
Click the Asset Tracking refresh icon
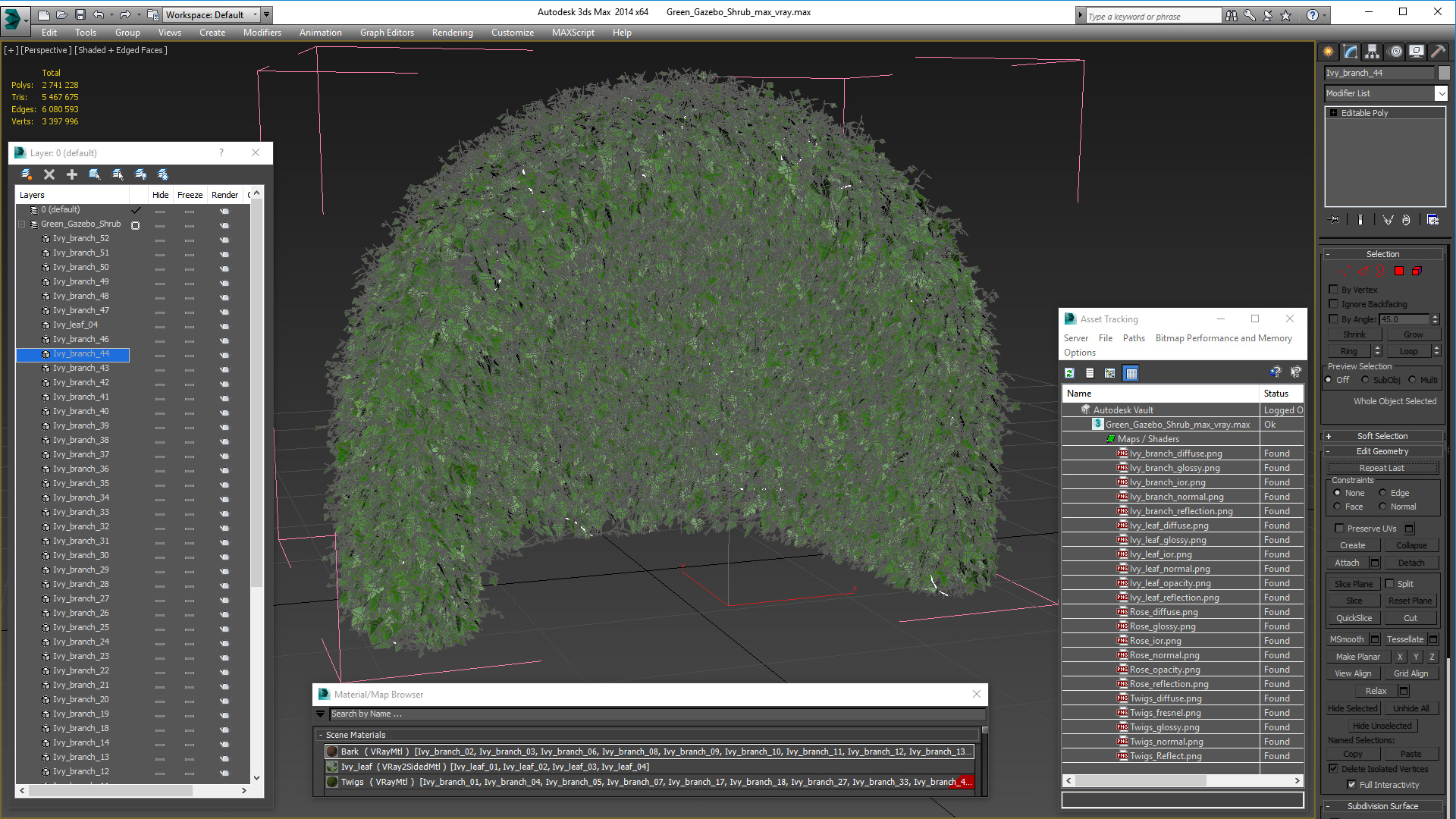click(x=1069, y=373)
